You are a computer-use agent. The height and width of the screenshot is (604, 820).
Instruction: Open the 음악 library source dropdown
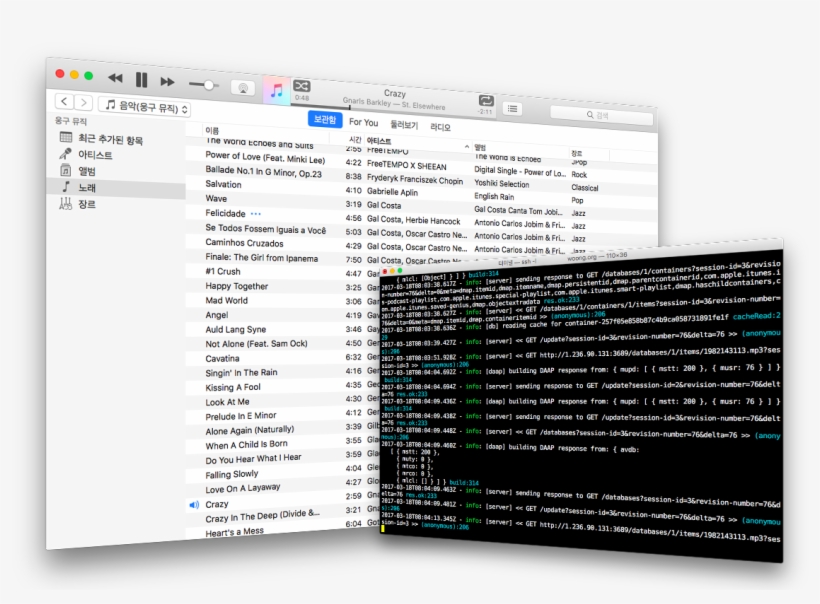pos(144,106)
